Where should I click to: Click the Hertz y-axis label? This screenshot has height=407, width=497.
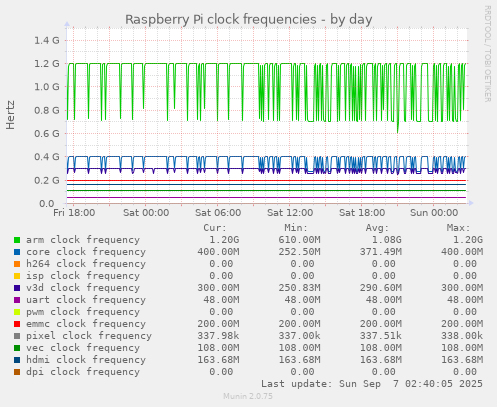(10, 115)
